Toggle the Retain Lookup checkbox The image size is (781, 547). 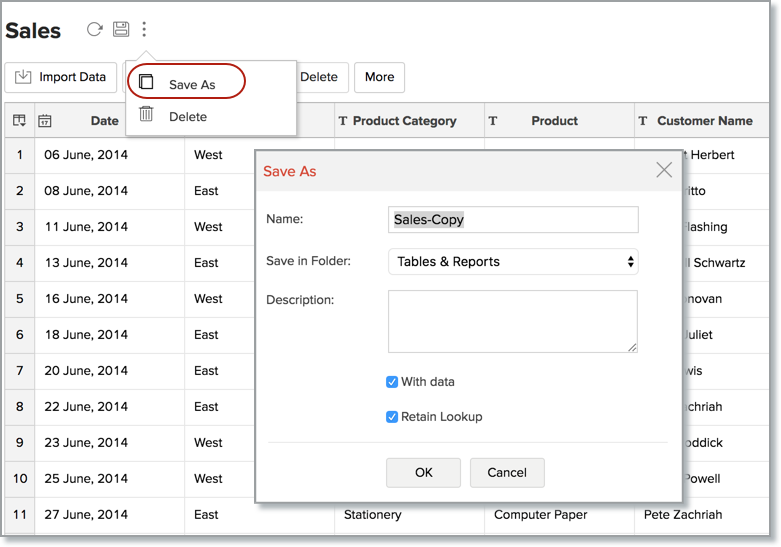pyautogui.click(x=392, y=417)
